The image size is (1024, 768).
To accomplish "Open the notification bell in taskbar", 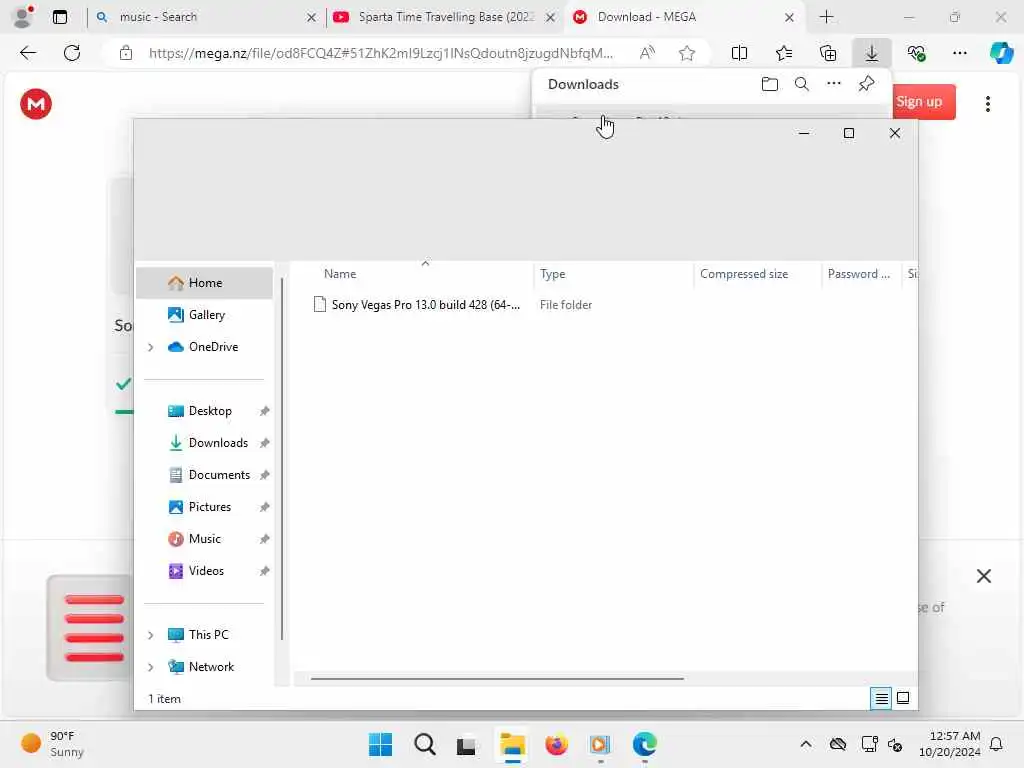I will click(x=997, y=744).
